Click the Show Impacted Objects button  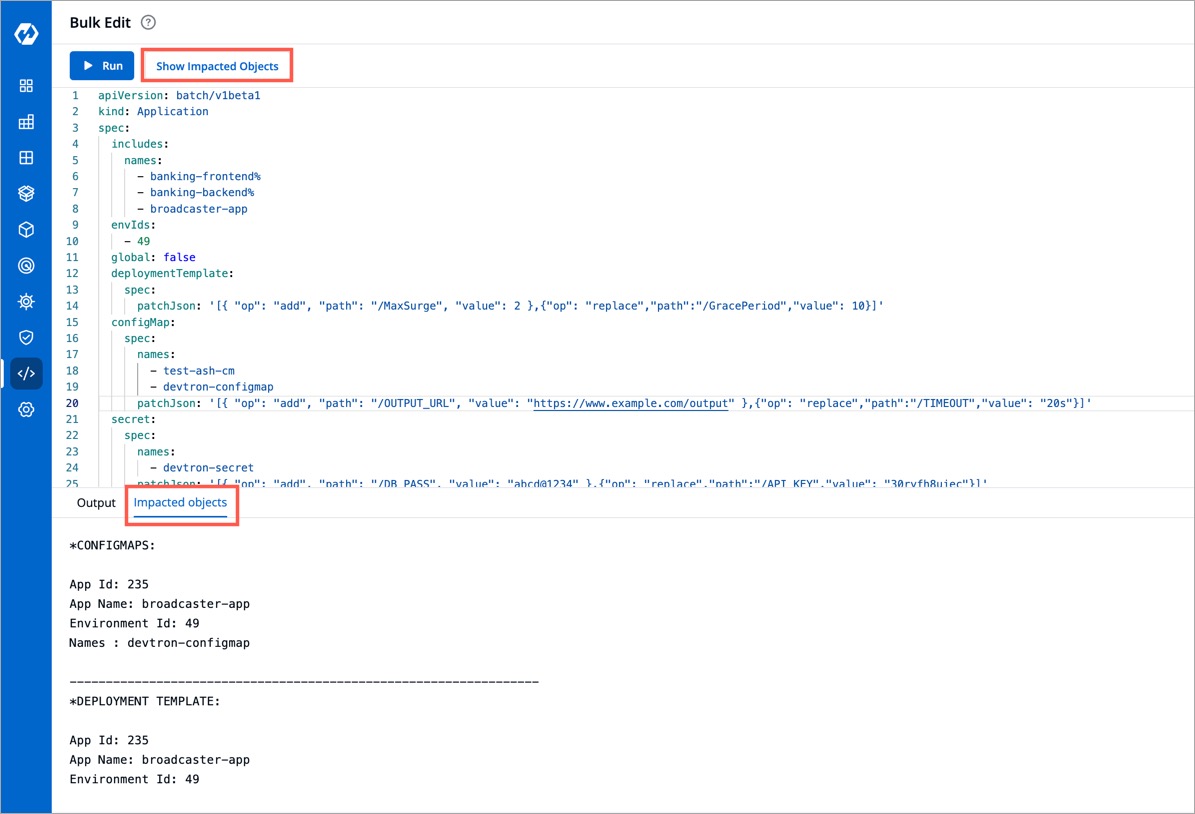[x=217, y=66]
